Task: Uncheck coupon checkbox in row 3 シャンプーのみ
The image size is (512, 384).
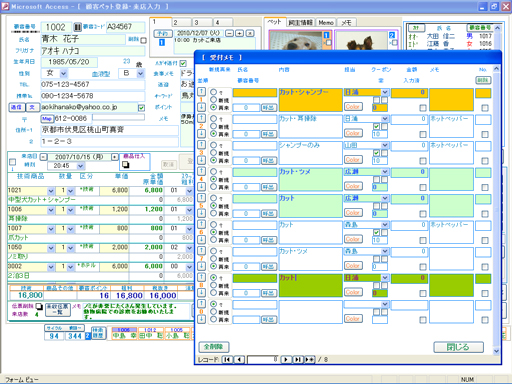Action: click(376, 153)
